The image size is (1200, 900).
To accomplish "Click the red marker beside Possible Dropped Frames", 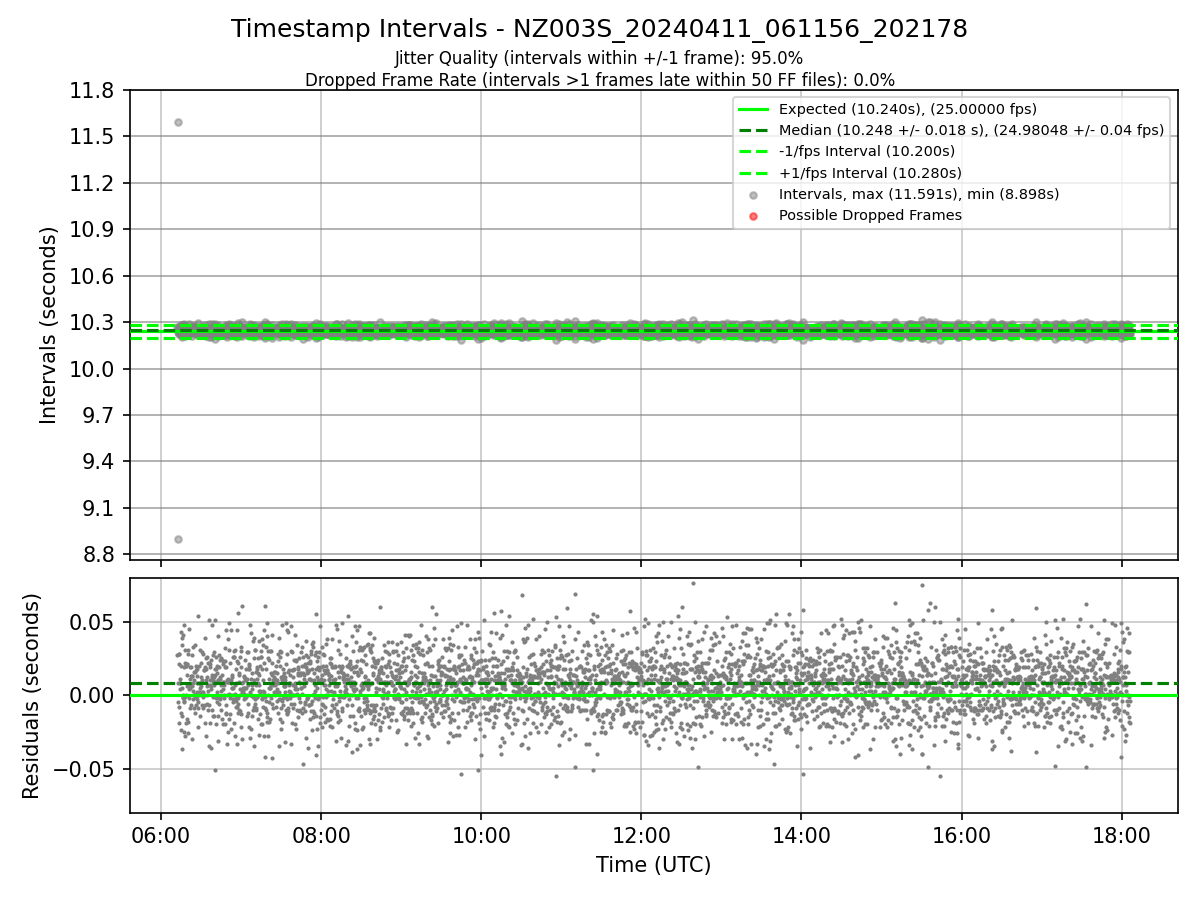I will 754,216.
